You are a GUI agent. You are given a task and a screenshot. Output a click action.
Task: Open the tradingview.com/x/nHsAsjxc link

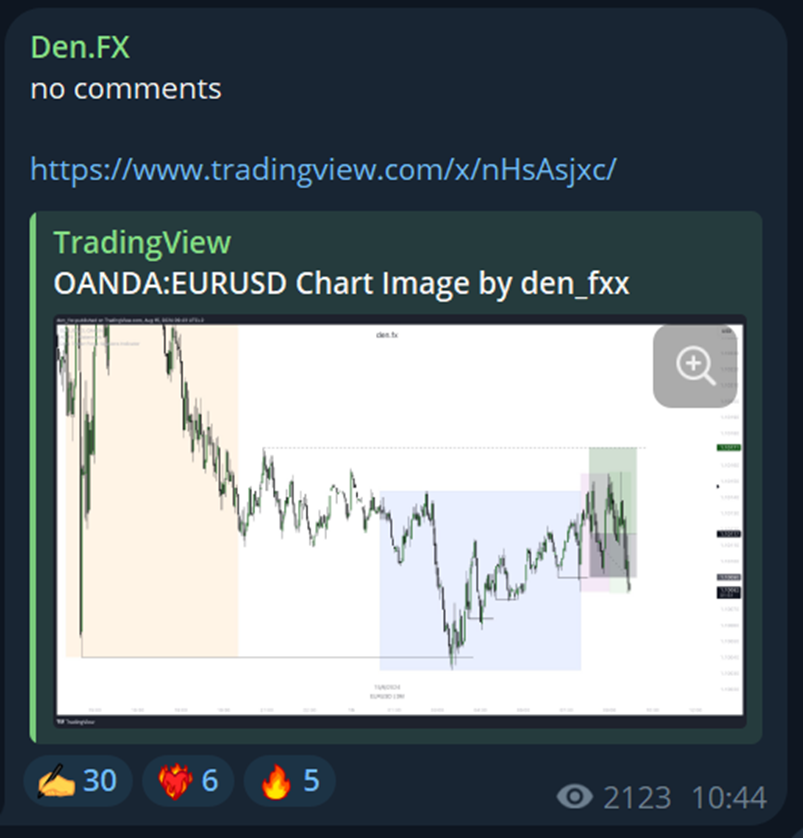coord(323,170)
